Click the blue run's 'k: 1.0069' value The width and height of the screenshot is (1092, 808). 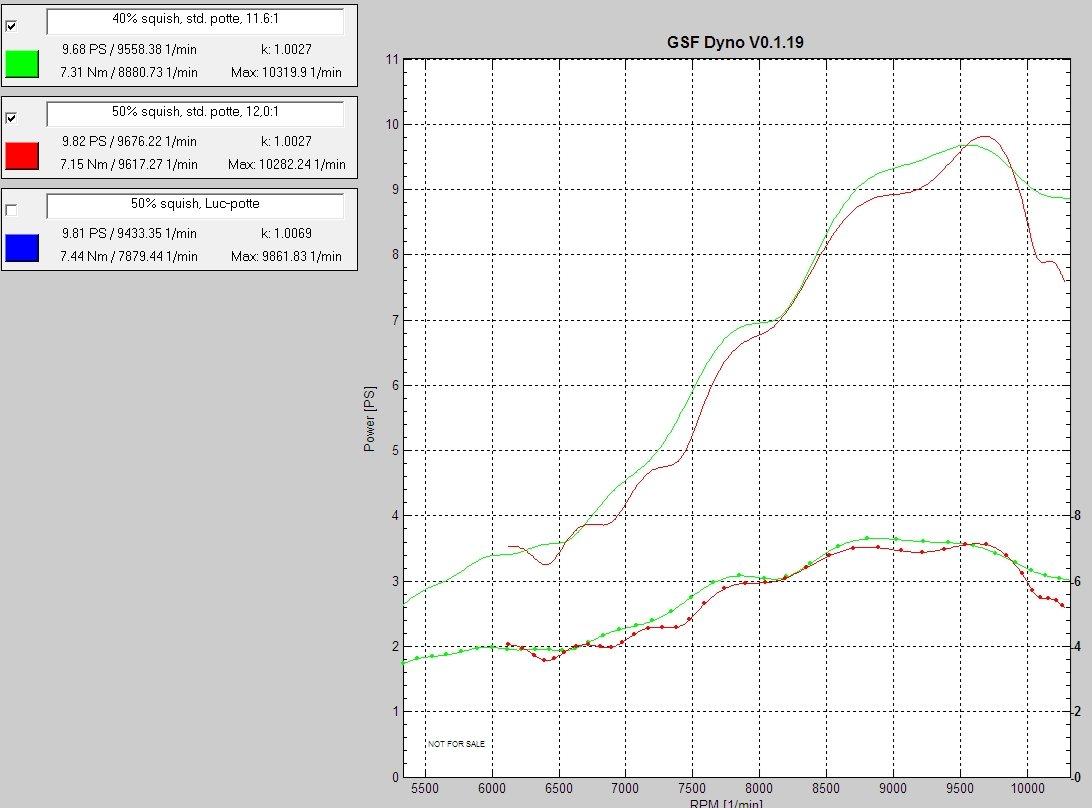pos(286,233)
